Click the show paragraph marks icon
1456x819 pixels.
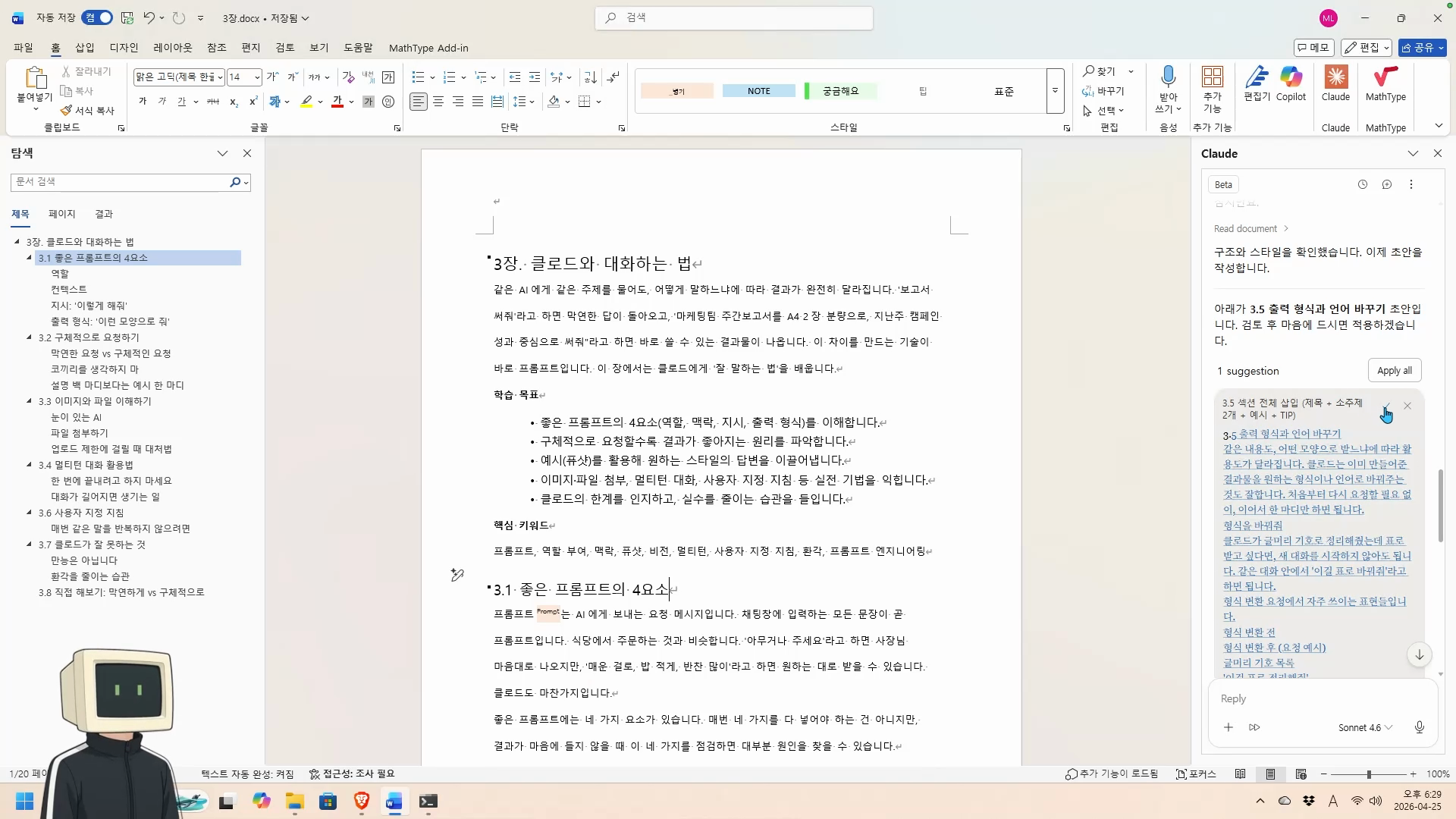click(613, 77)
